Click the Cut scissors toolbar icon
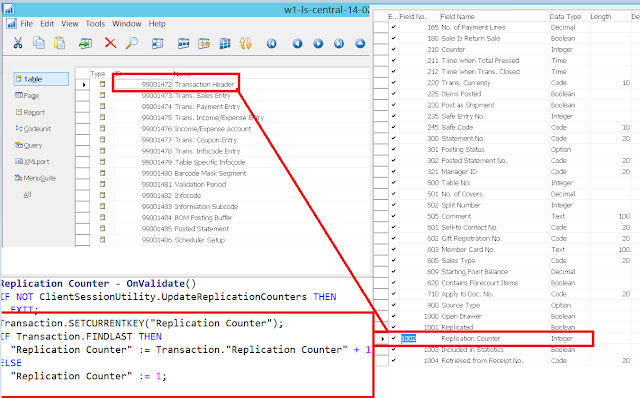Viewport: 640px width, 398px height. coord(18,43)
